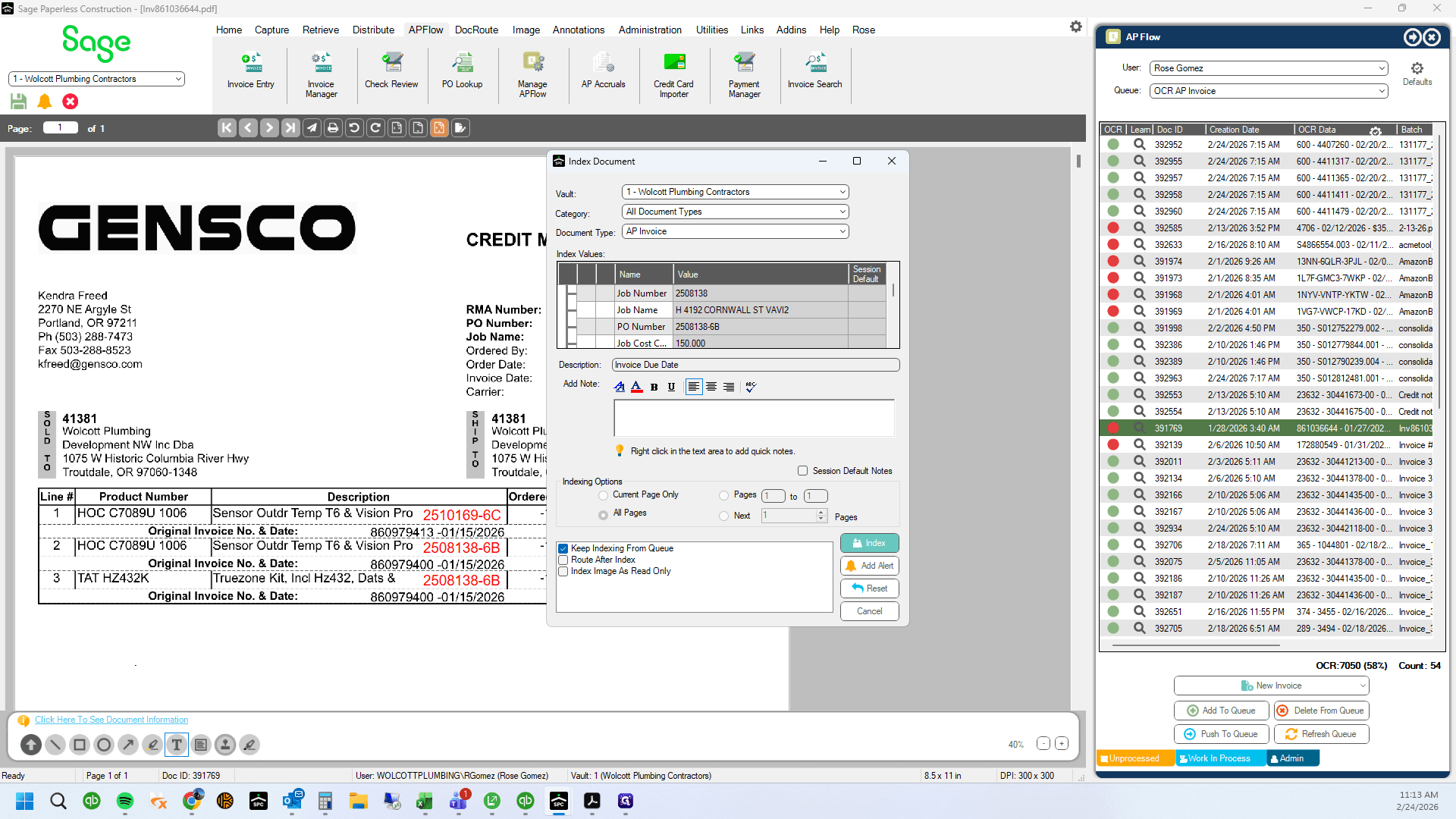Toggle Keep Indexing From Queue checkbox
Screen dimensions: 1456x819
(x=563, y=548)
